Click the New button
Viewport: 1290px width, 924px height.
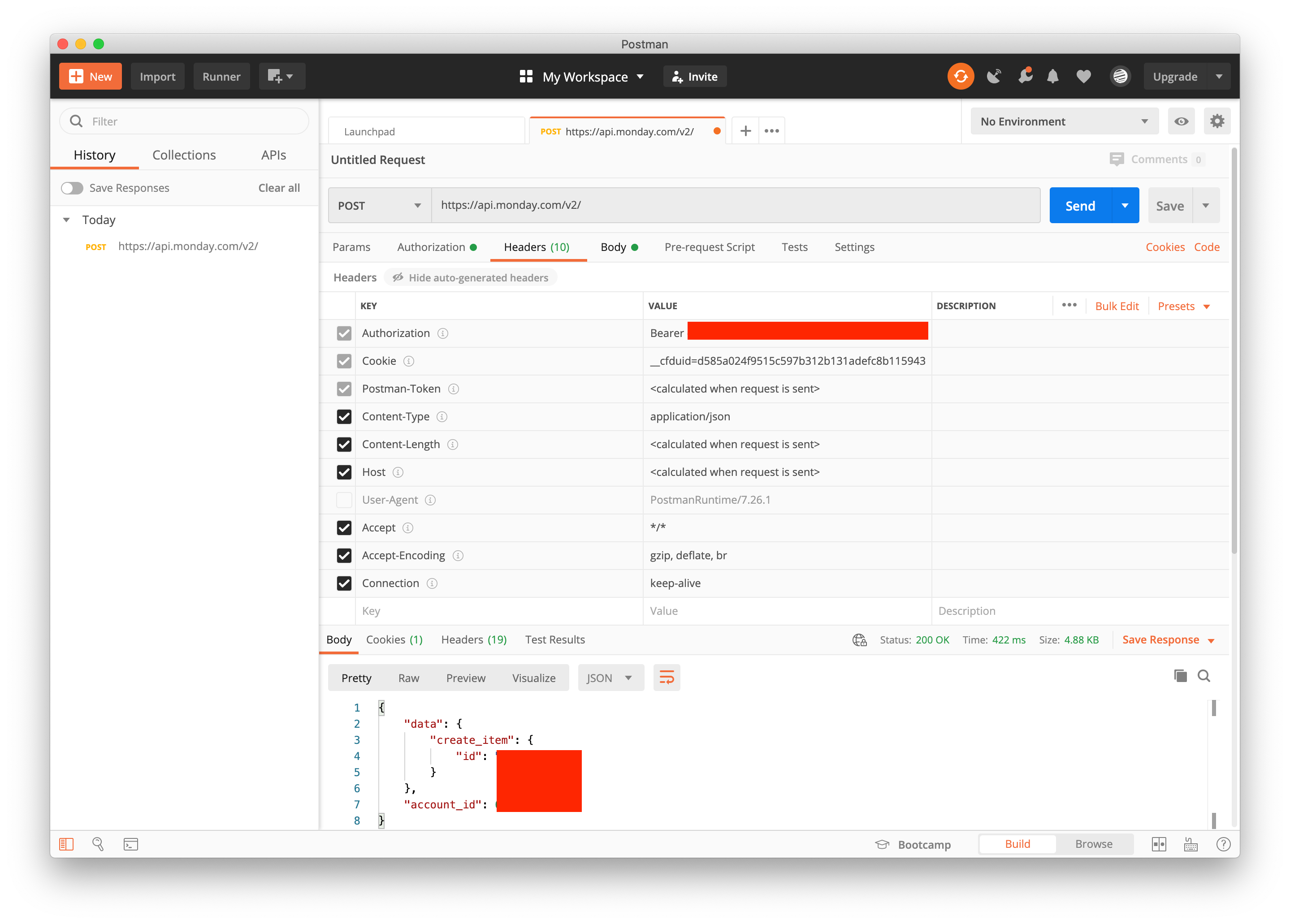[91, 77]
